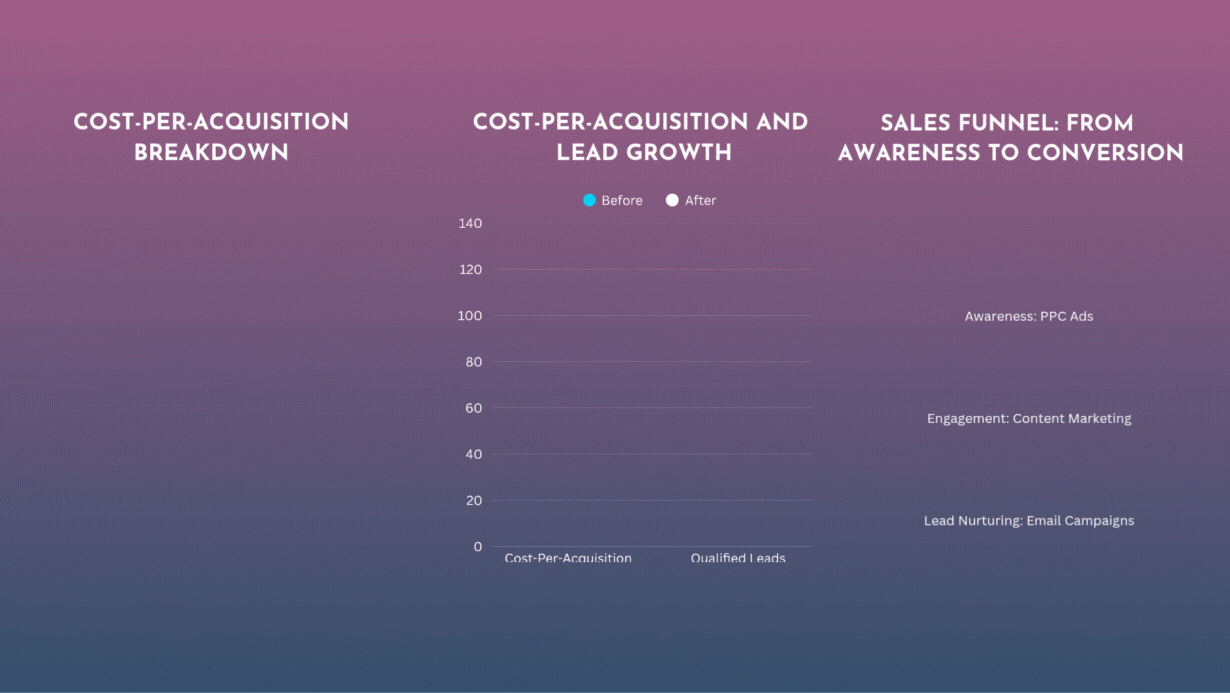Select the 80 y-axis value
This screenshot has width=1230, height=693.
pos(474,362)
